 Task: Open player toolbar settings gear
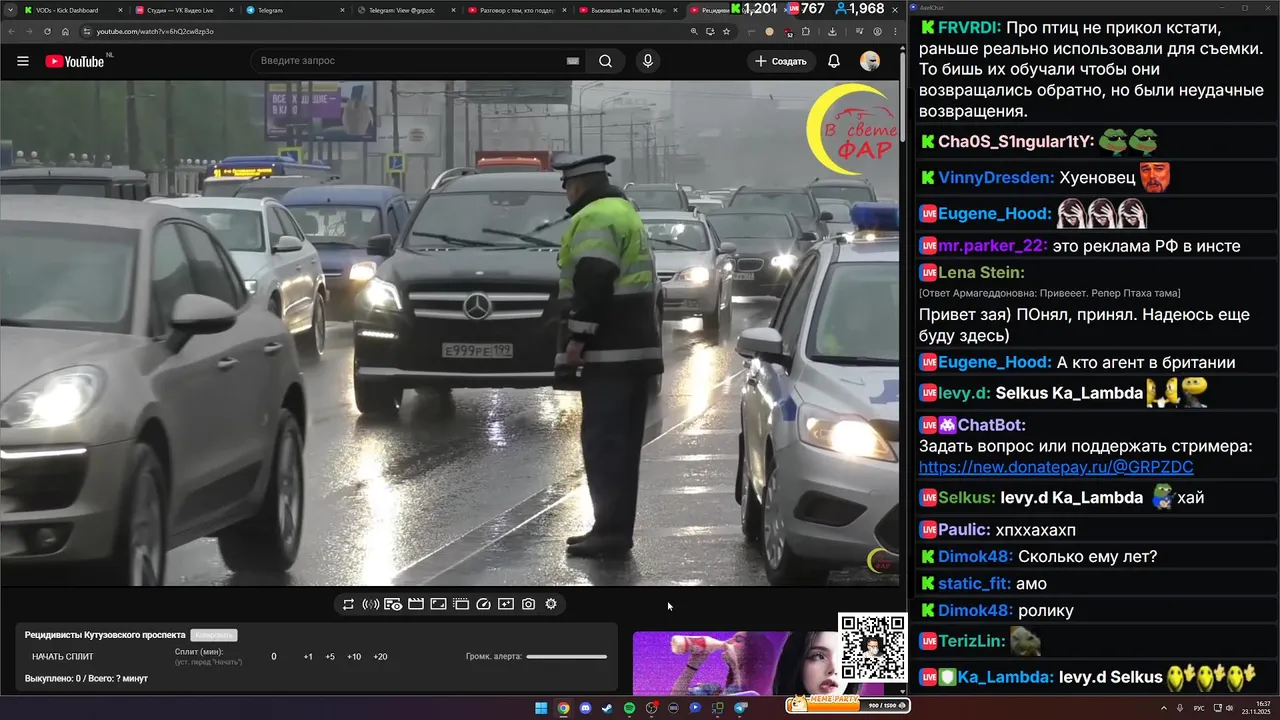pyautogui.click(x=551, y=604)
